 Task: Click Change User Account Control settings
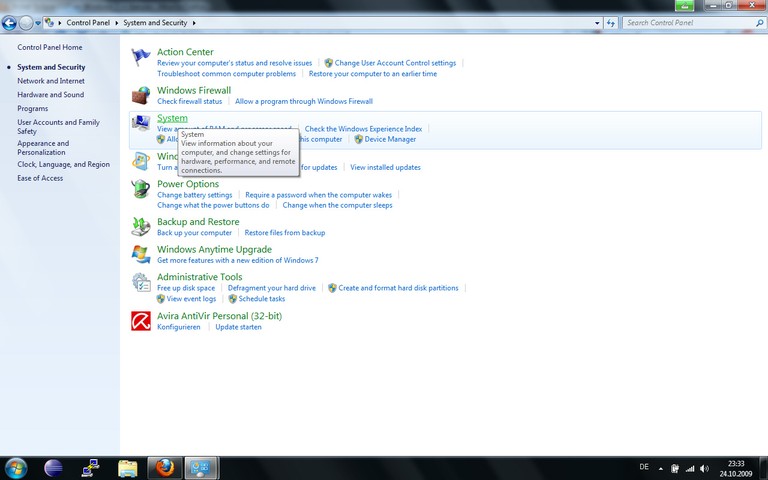click(x=395, y=63)
